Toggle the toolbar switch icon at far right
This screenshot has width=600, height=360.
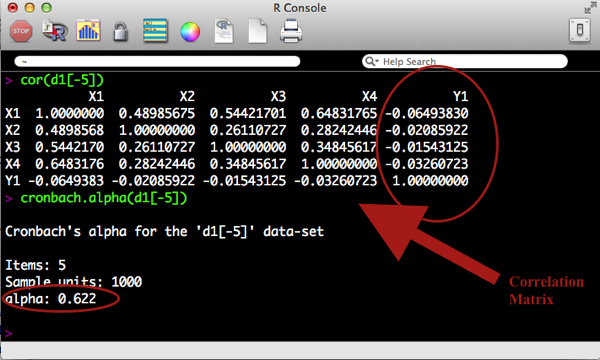coord(580,30)
